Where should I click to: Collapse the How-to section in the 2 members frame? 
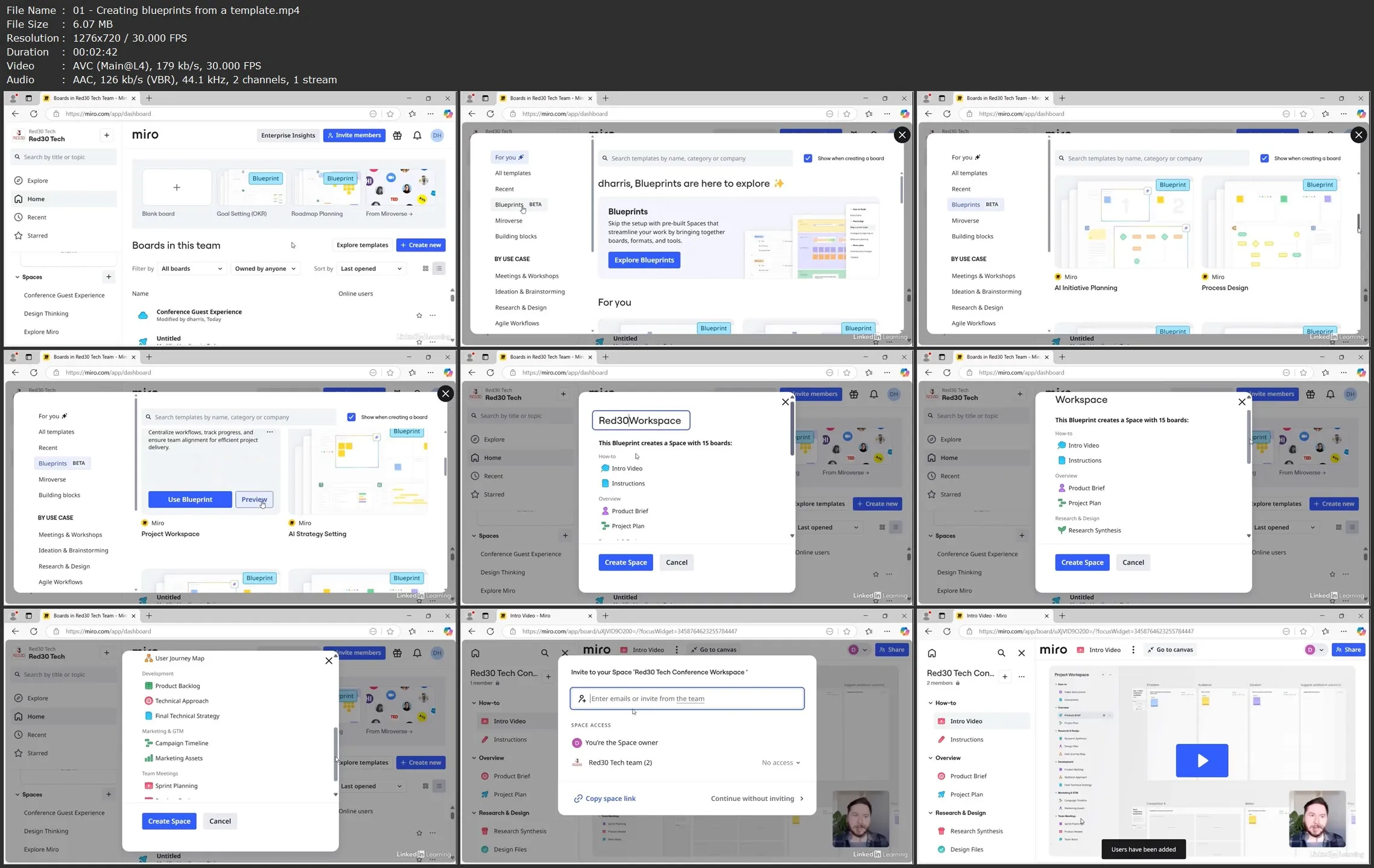pyautogui.click(x=930, y=703)
